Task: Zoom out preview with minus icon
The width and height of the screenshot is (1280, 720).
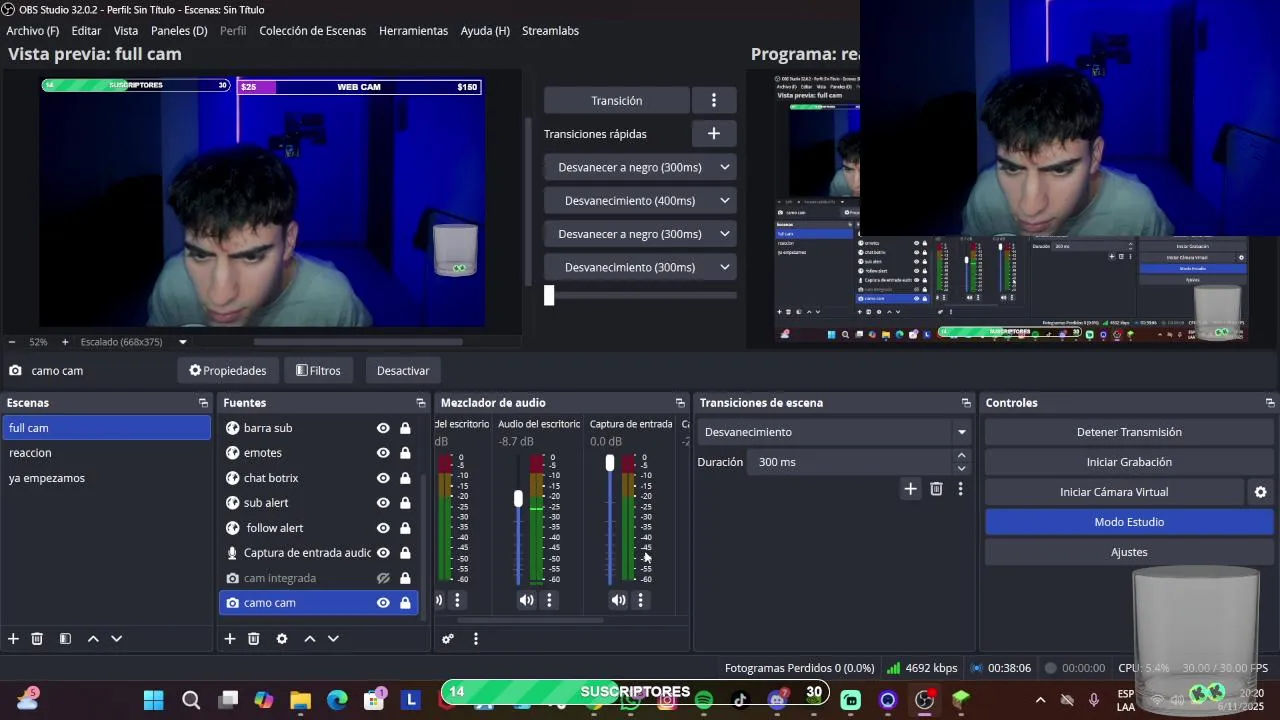Action: 12,342
